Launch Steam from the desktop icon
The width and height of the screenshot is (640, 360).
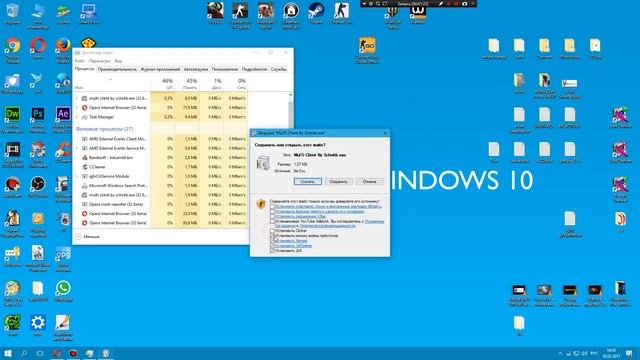(316, 12)
